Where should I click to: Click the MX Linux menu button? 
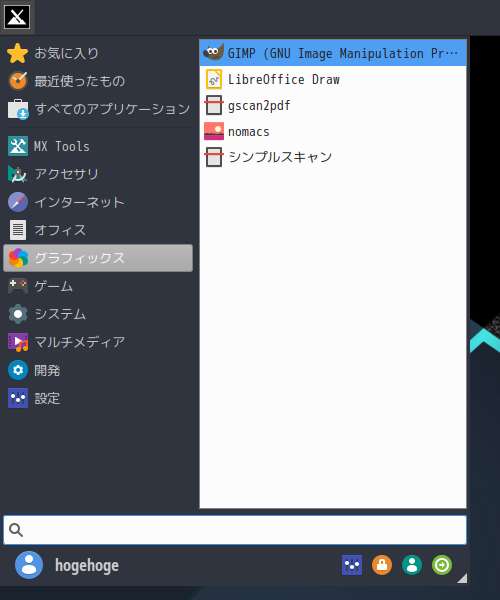(17, 17)
